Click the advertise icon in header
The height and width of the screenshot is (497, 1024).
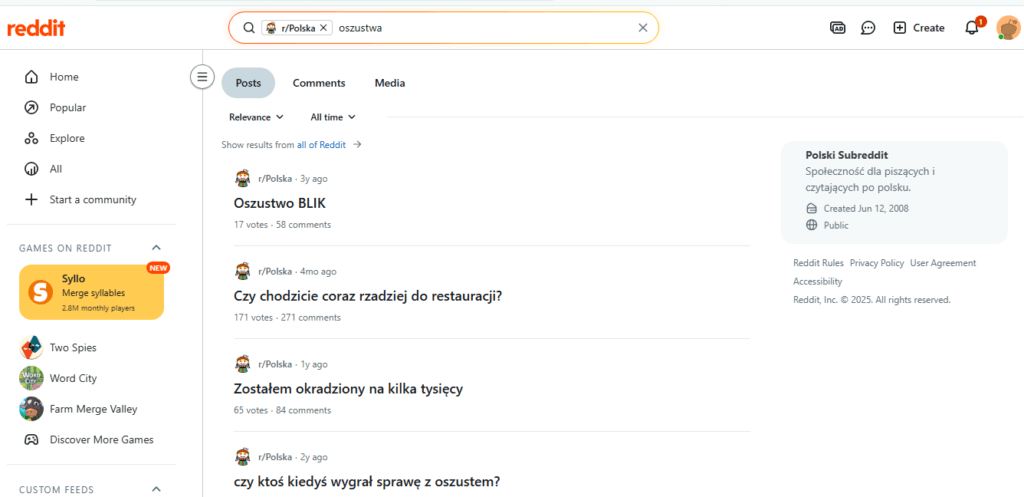pyautogui.click(x=838, y=28)
